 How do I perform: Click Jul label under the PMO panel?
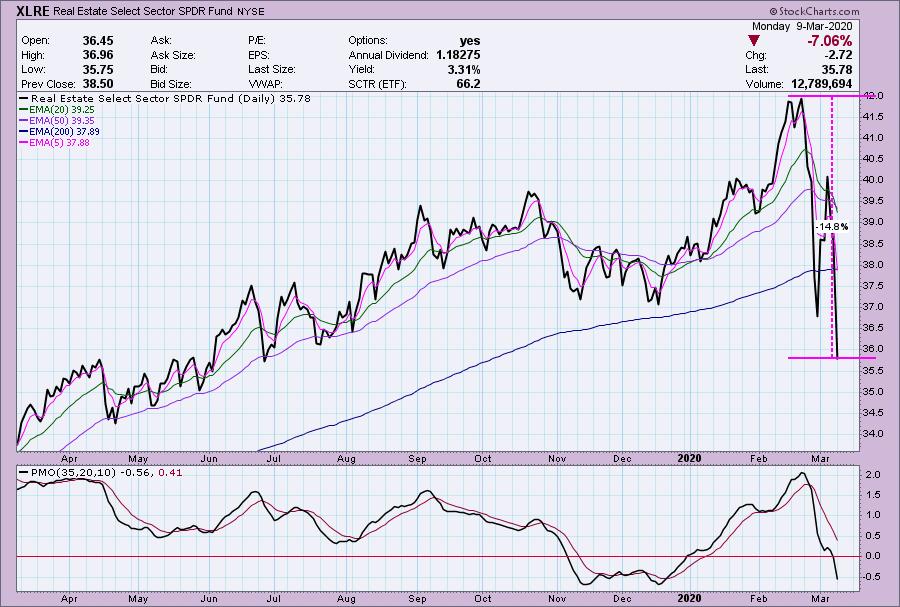point(274,598)
